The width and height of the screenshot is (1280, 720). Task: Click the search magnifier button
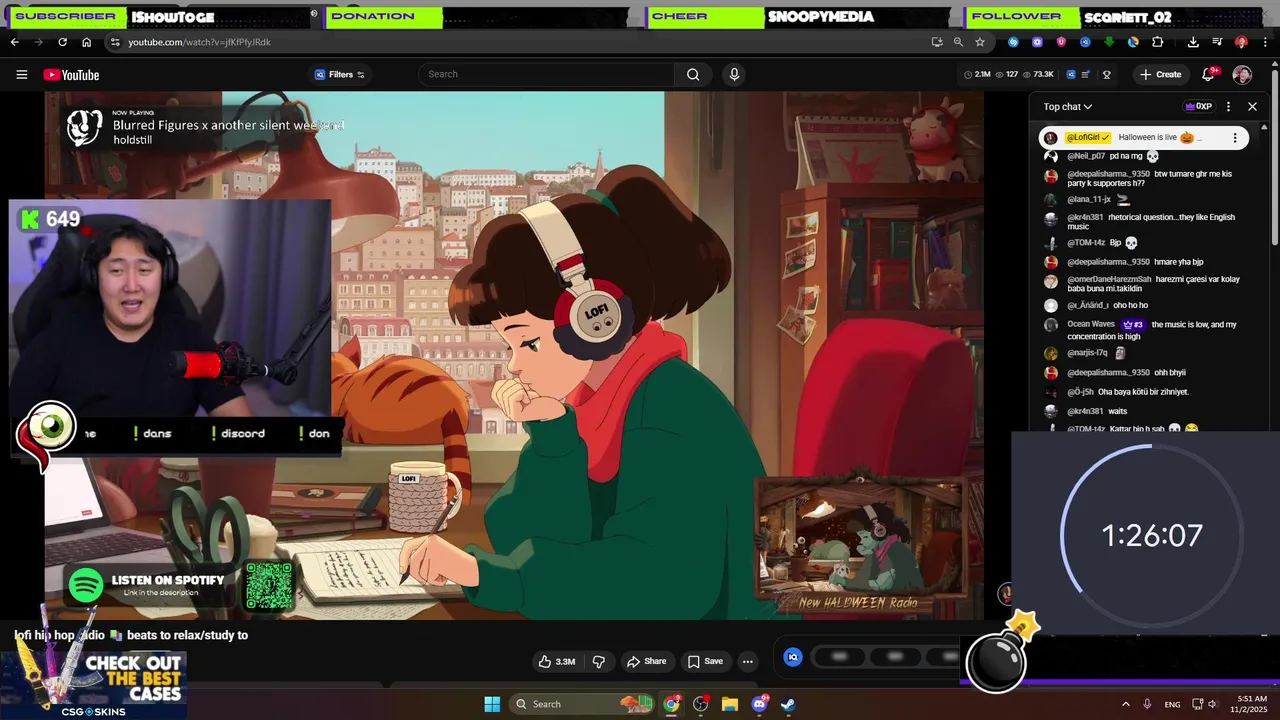pos(693,74)
